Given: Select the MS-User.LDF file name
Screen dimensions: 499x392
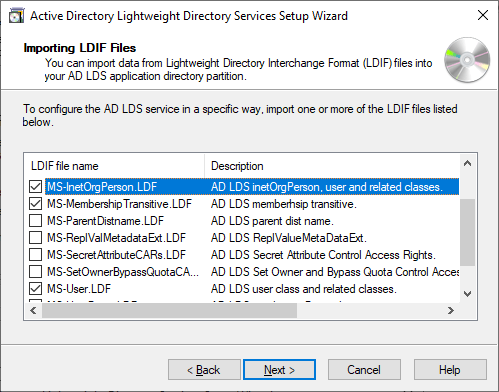Looking at the screenshot, I should pyautogui.click(x=79, y=289).
